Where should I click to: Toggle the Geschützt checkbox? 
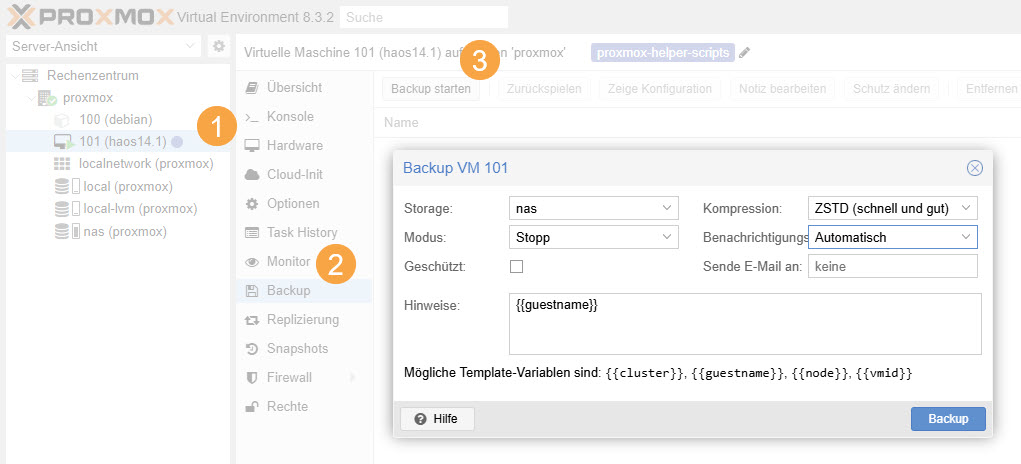point(517,266)
